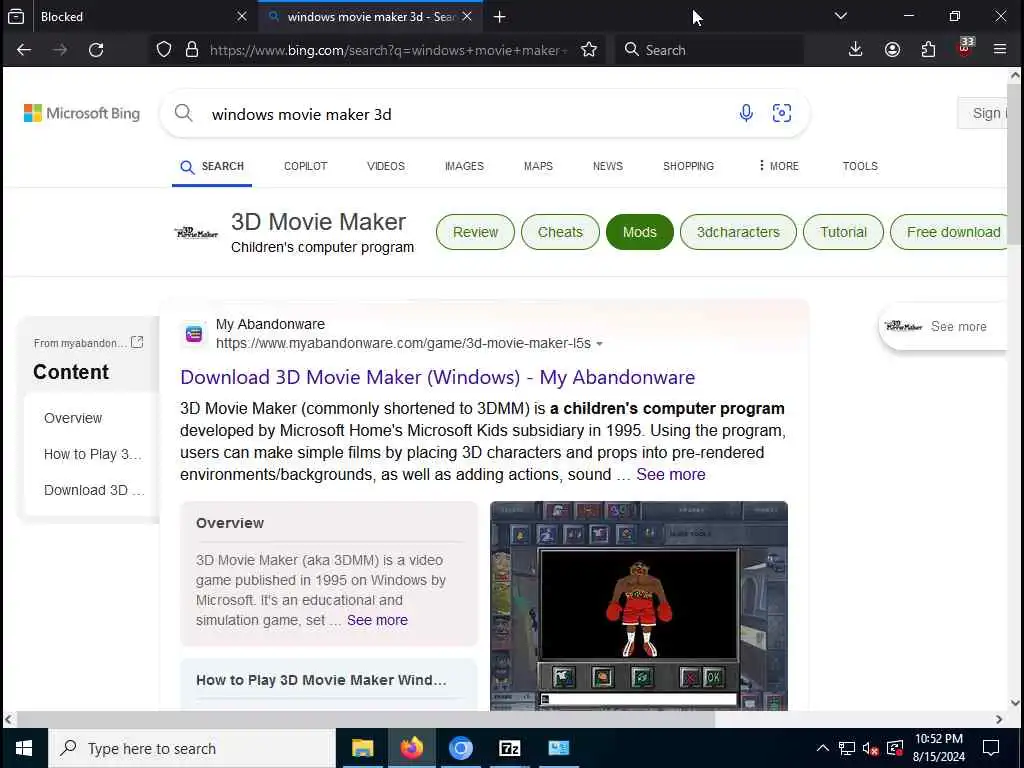The height and width of the screenshot is (768, 1024).
Task: Expand the myabandonware URL dropdown arrow
Action: pos(600,344)
